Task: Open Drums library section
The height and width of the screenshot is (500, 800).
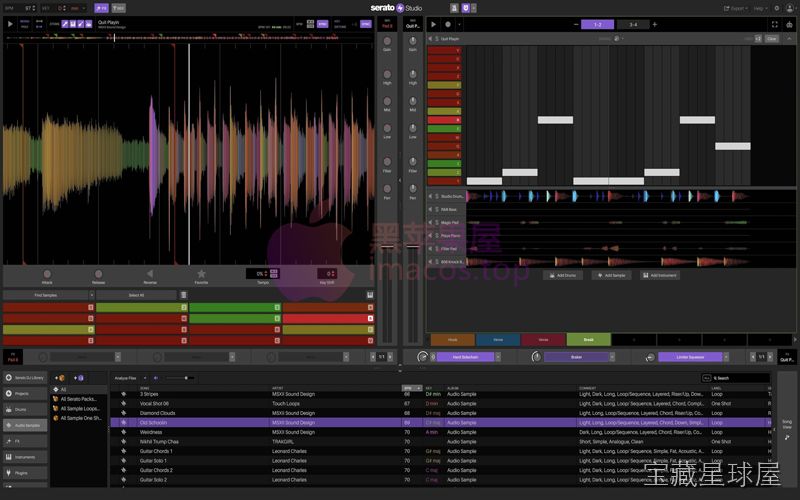Action: point(25,409)
